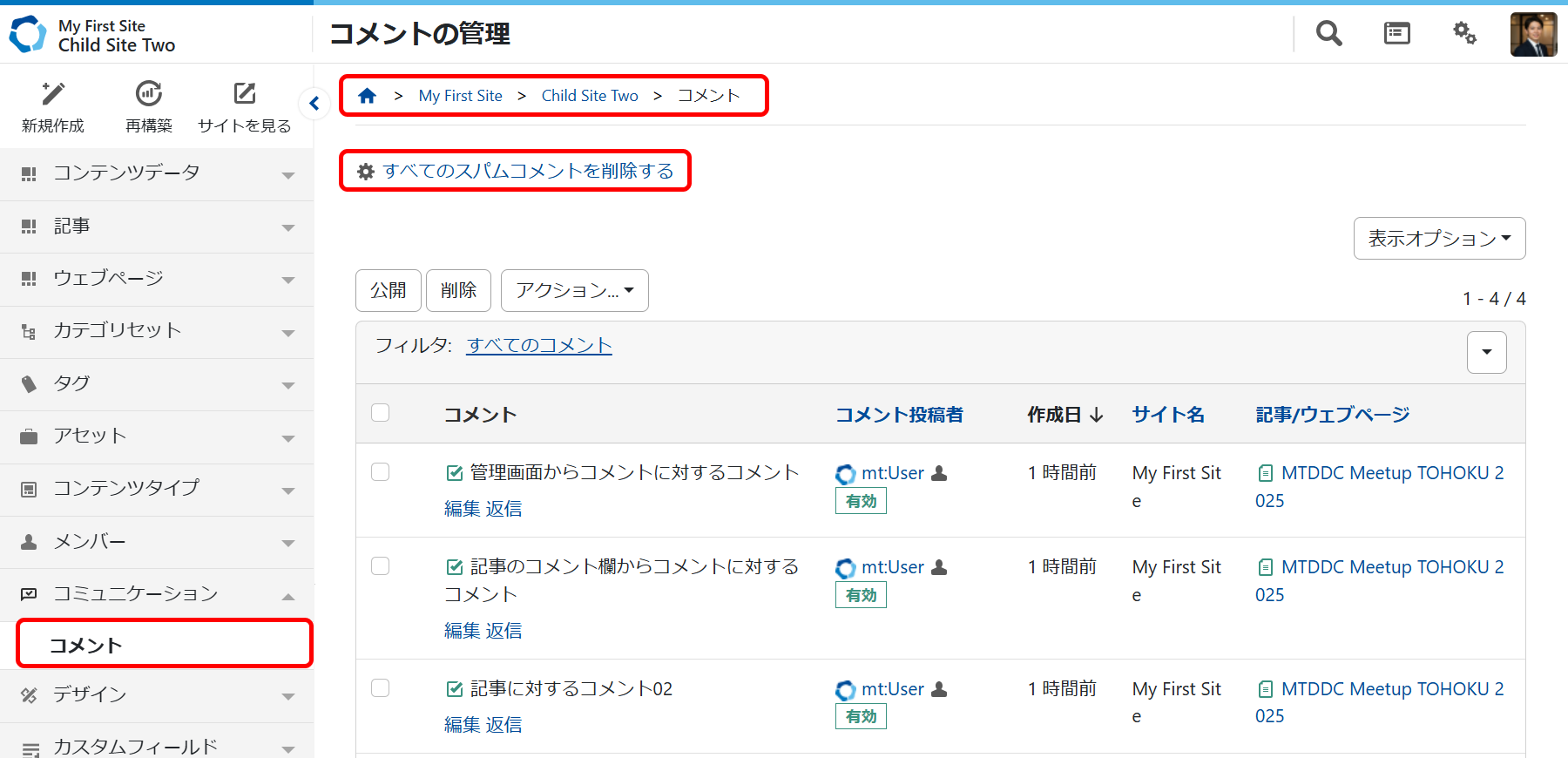Open the アクション... dropdown
Image resolution: width=1568 pixels, height=758 pixels.
(574, 290)
